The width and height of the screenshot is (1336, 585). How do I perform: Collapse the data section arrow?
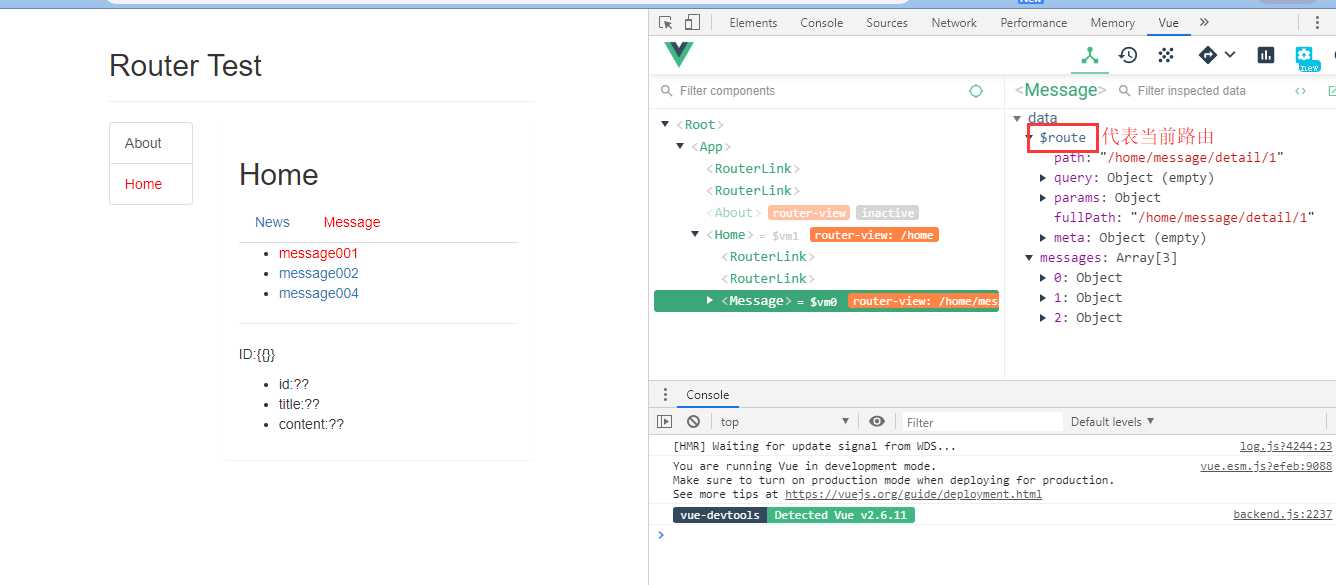pyautogui.click(x=1017, y=118)
